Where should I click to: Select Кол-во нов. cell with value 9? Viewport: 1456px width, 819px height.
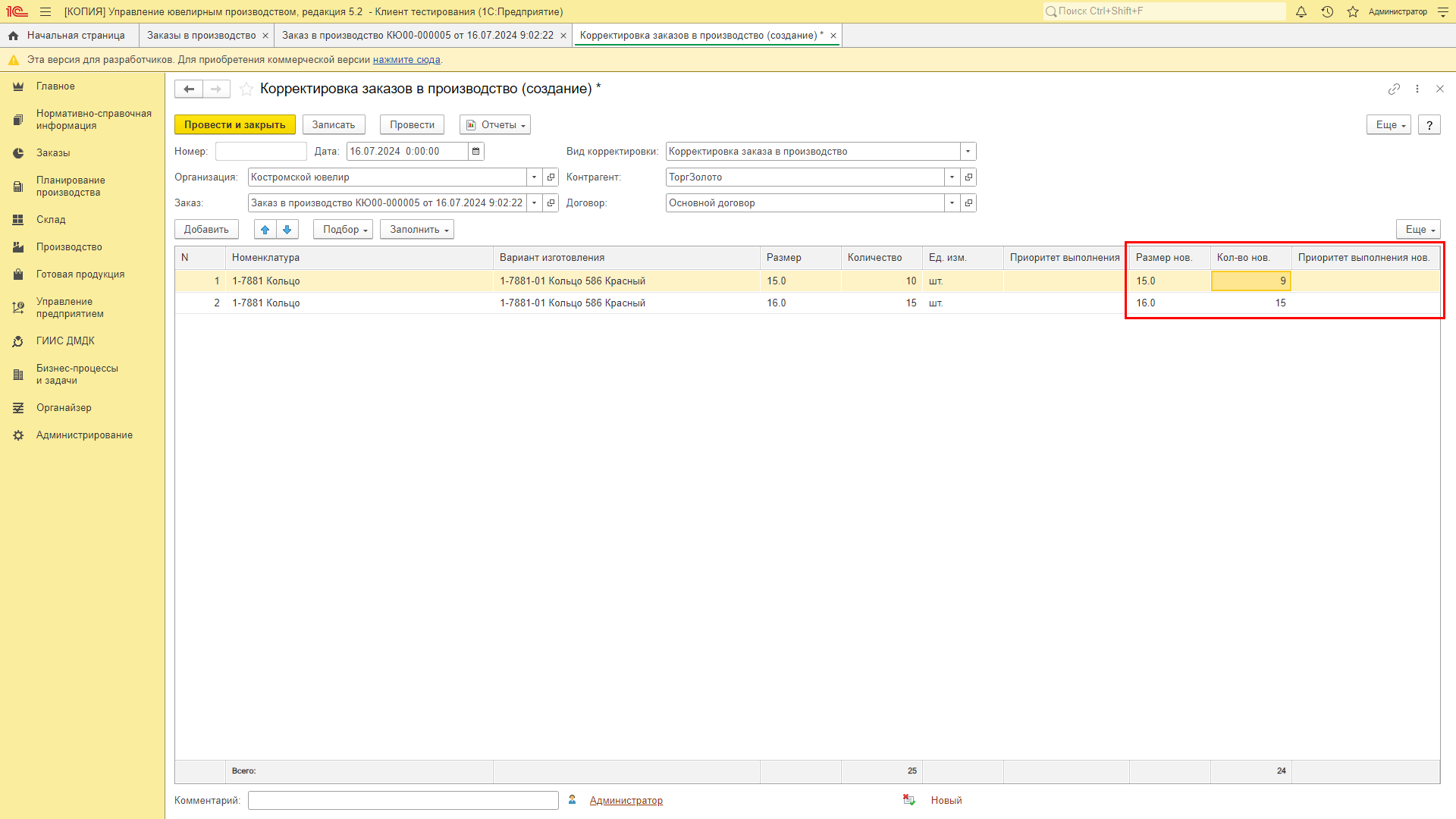(1251, 281)
